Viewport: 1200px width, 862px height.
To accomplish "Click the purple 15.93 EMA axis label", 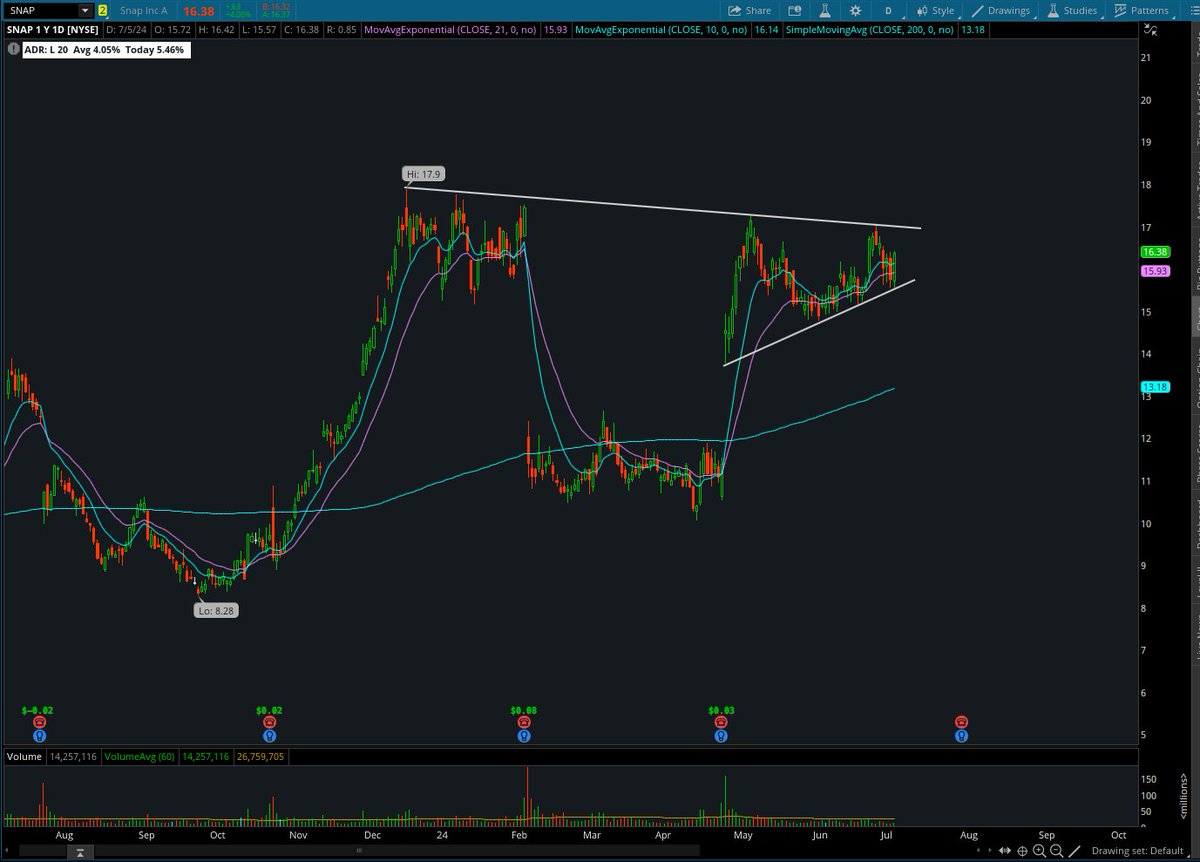I will (1155, 271).
